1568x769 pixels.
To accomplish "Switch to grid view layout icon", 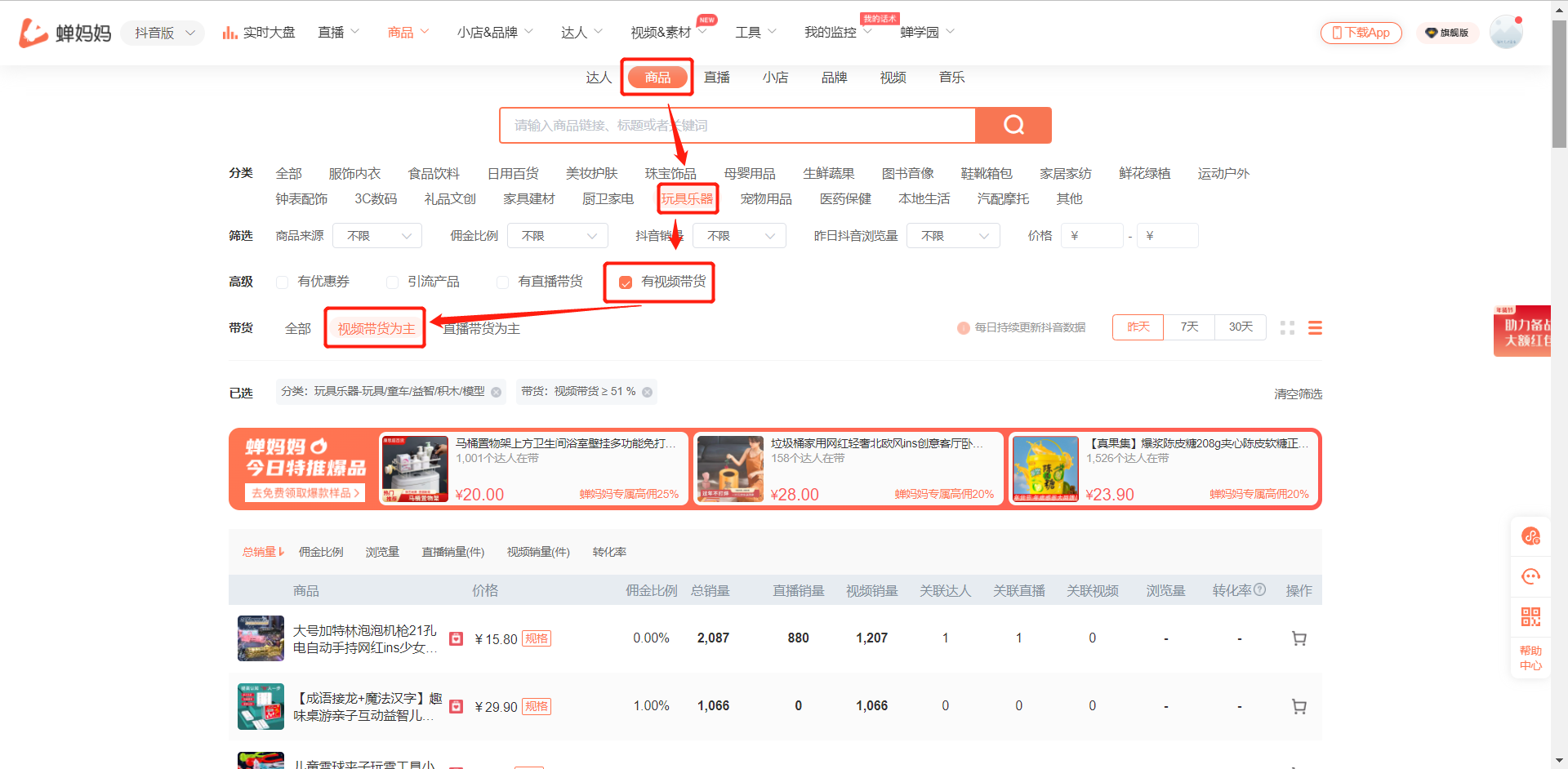I will point(1287,327).
